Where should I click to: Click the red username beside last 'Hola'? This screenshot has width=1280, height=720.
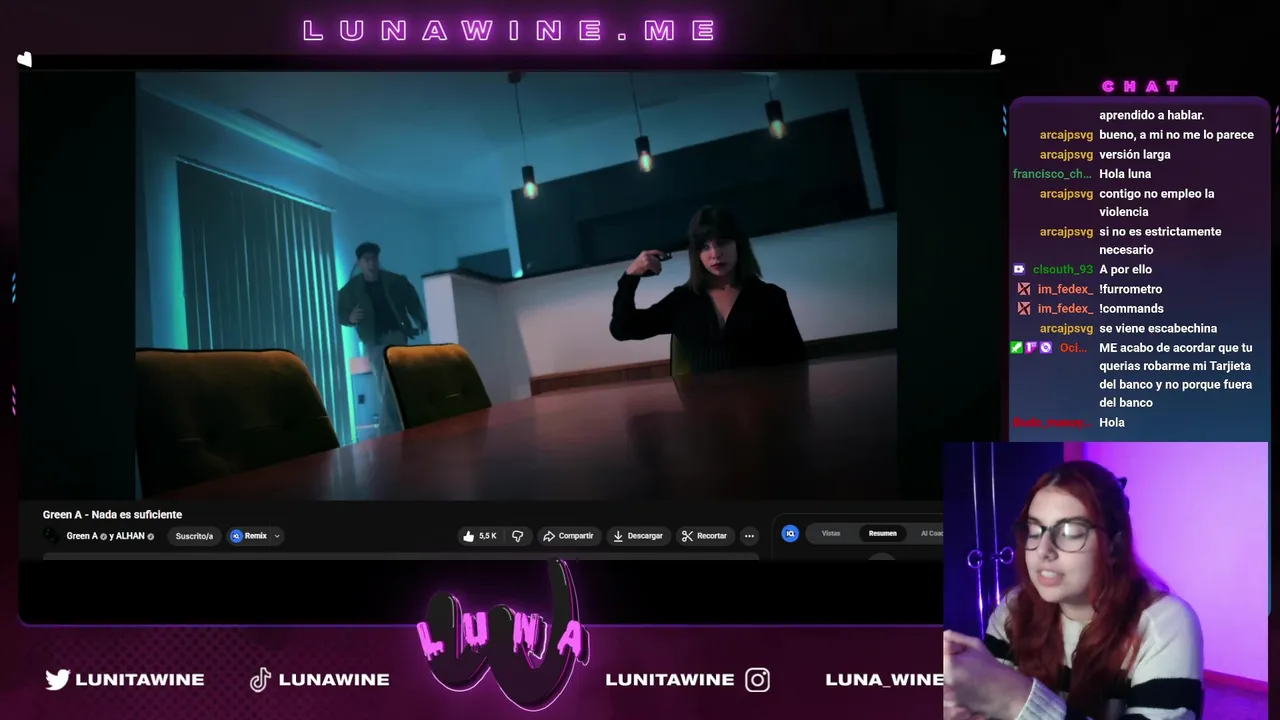1050,423
